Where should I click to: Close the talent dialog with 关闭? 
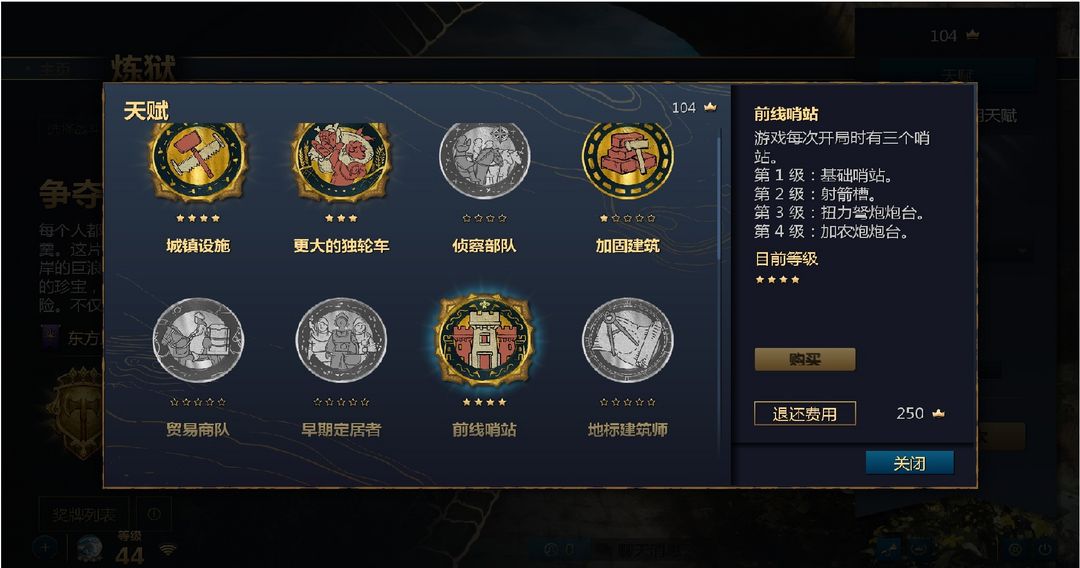click(x=909, y=463)
